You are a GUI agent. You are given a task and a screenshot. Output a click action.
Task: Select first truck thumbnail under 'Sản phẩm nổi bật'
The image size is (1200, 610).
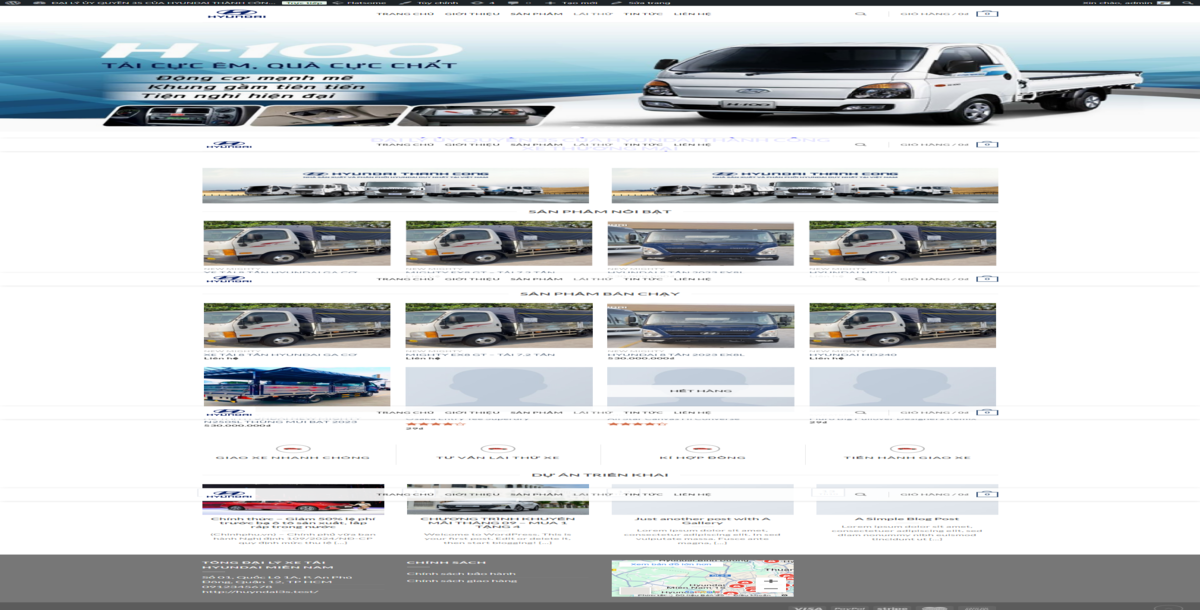pyautogui.click(x=297, y=243)
